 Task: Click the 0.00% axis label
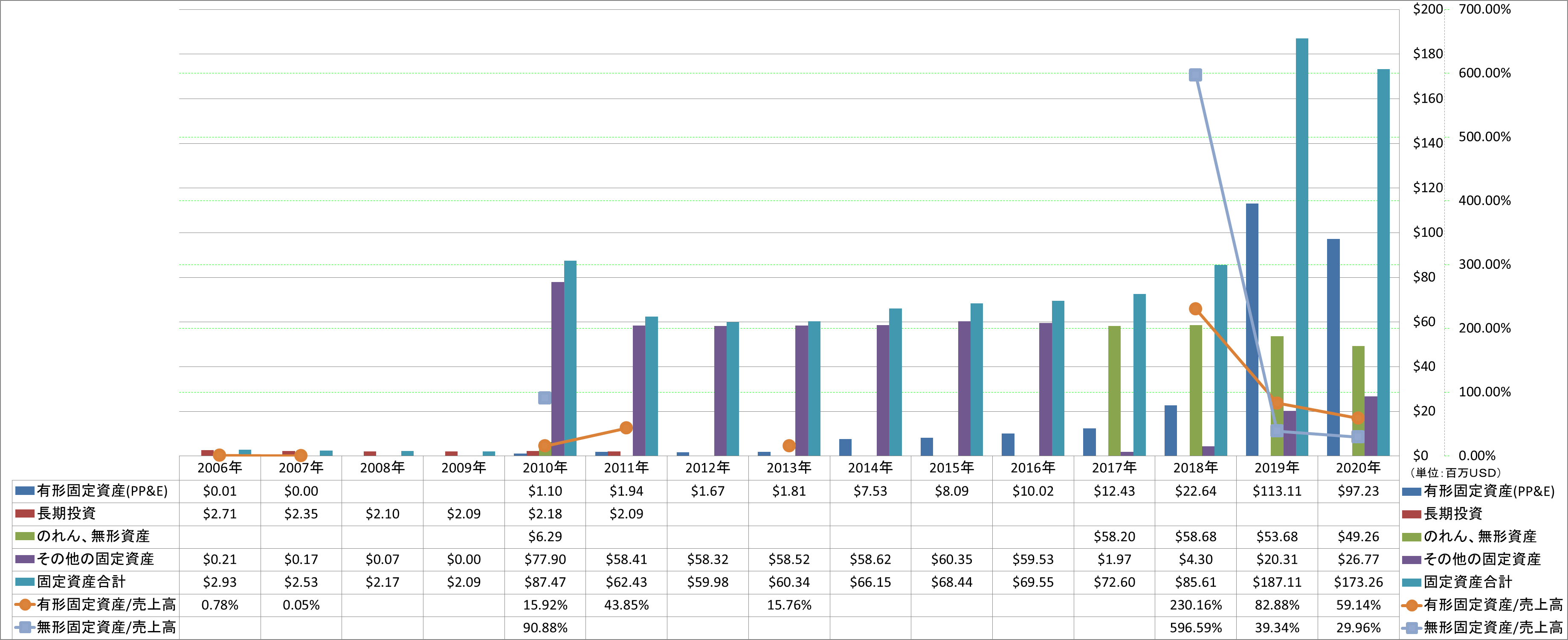[1477, 456]
